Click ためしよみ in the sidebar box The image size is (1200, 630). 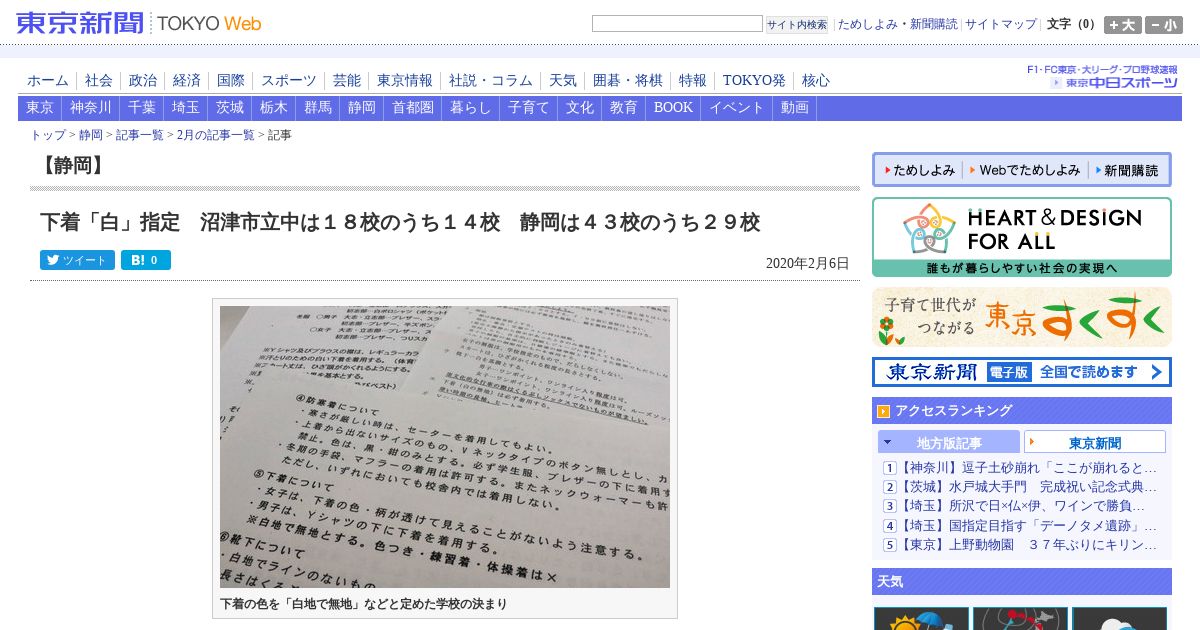(918, 170)
